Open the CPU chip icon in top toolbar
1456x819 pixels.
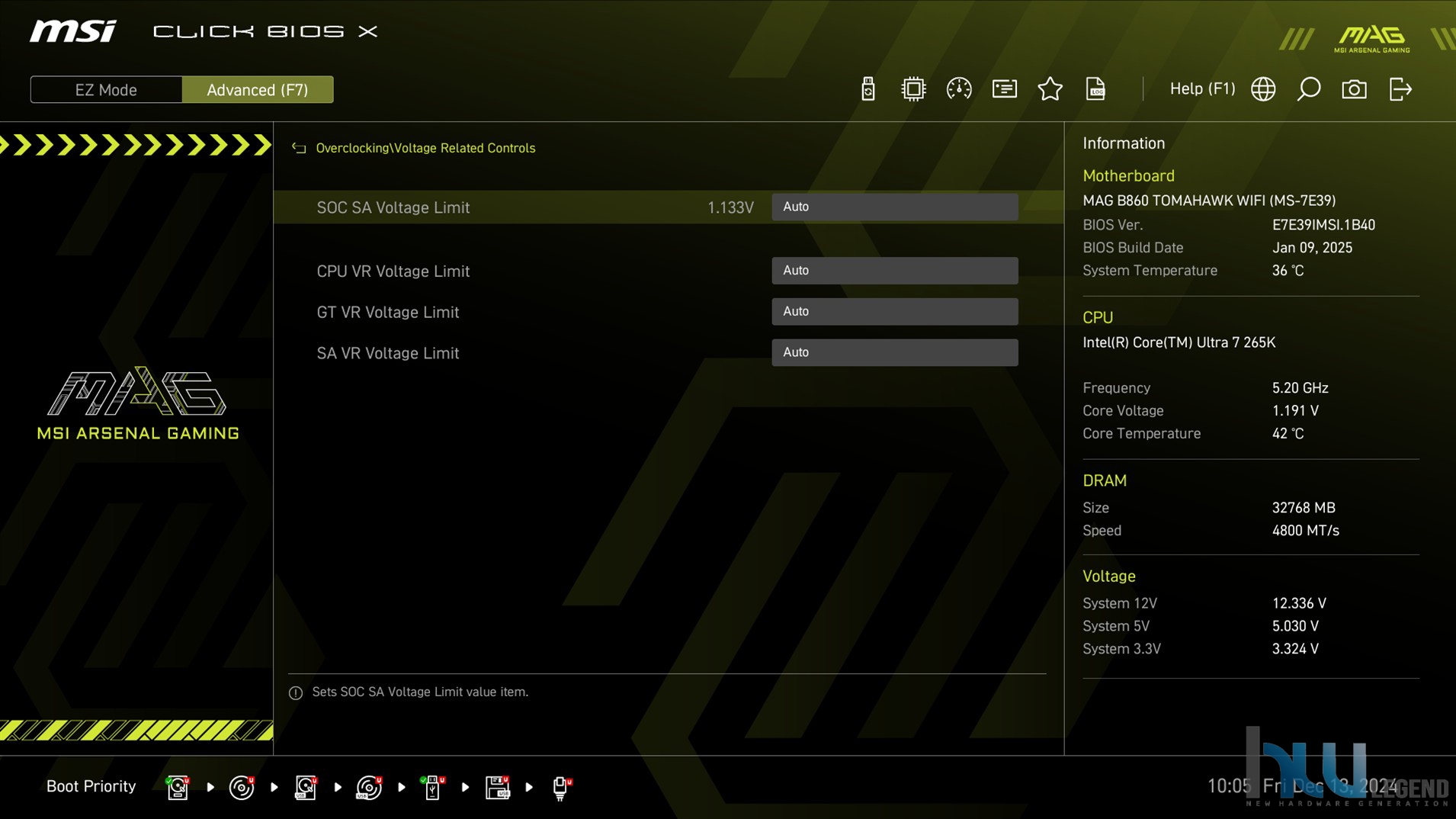[912, 89]
